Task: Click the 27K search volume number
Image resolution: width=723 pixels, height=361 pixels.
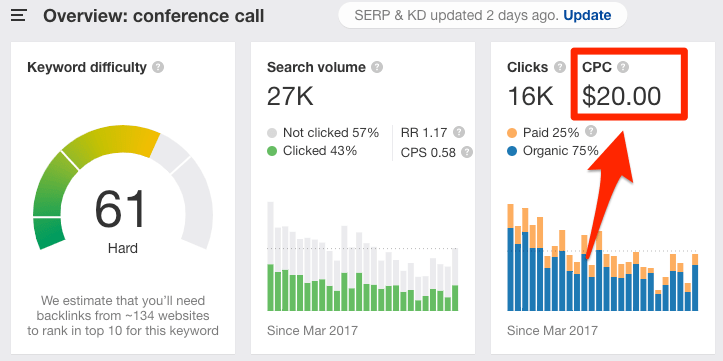Action: 290,96
